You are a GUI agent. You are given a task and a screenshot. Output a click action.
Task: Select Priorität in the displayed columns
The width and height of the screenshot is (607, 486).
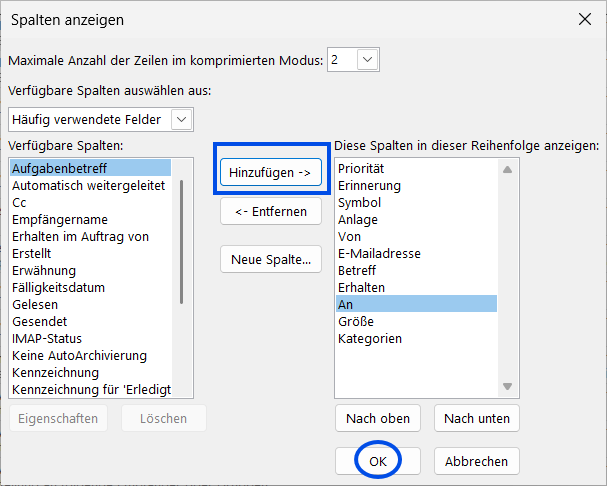coord(361,168)
